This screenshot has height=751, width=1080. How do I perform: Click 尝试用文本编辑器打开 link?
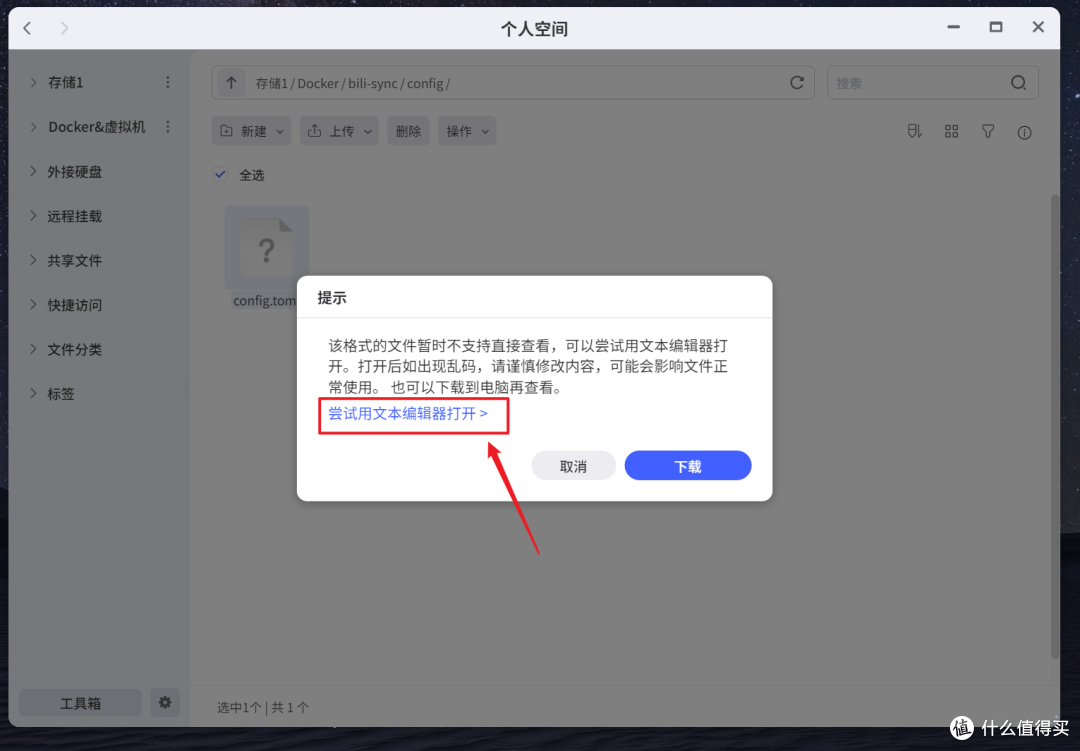[408, 413]
